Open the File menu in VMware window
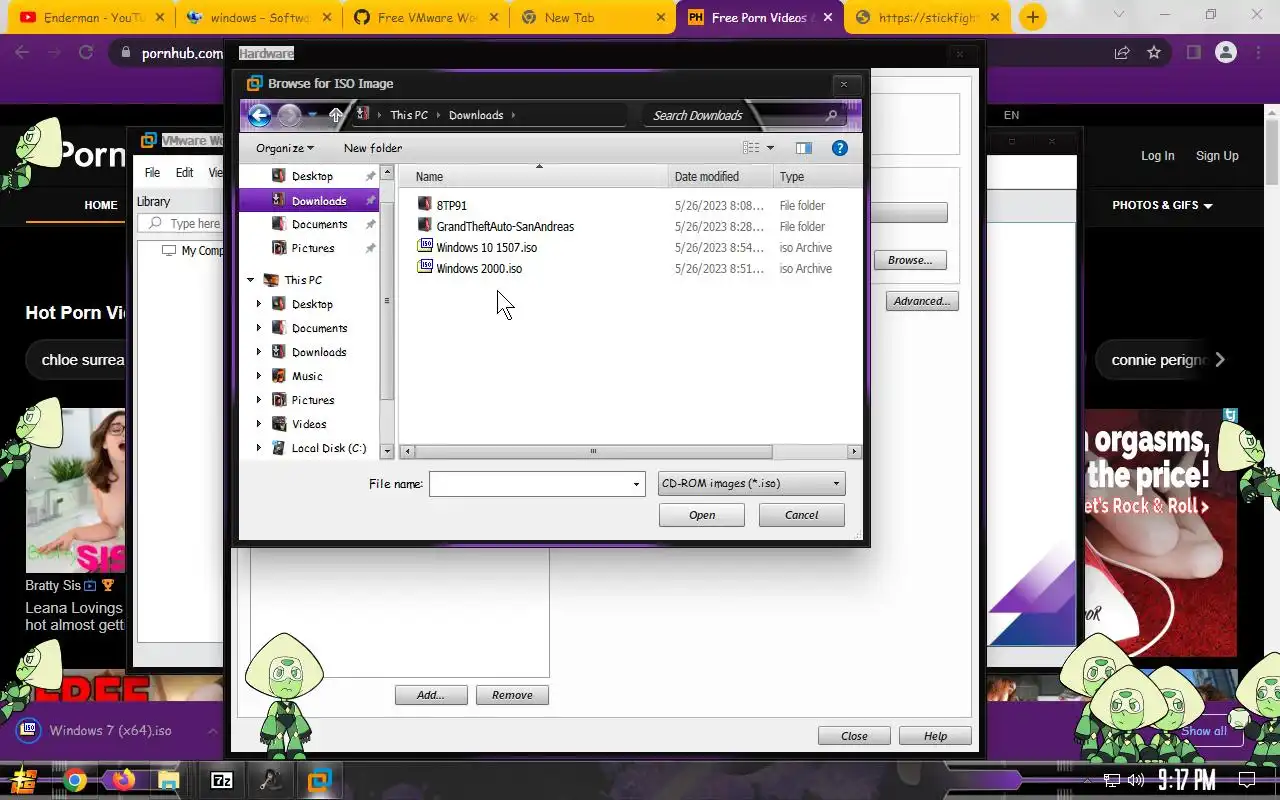 (152, 172)
